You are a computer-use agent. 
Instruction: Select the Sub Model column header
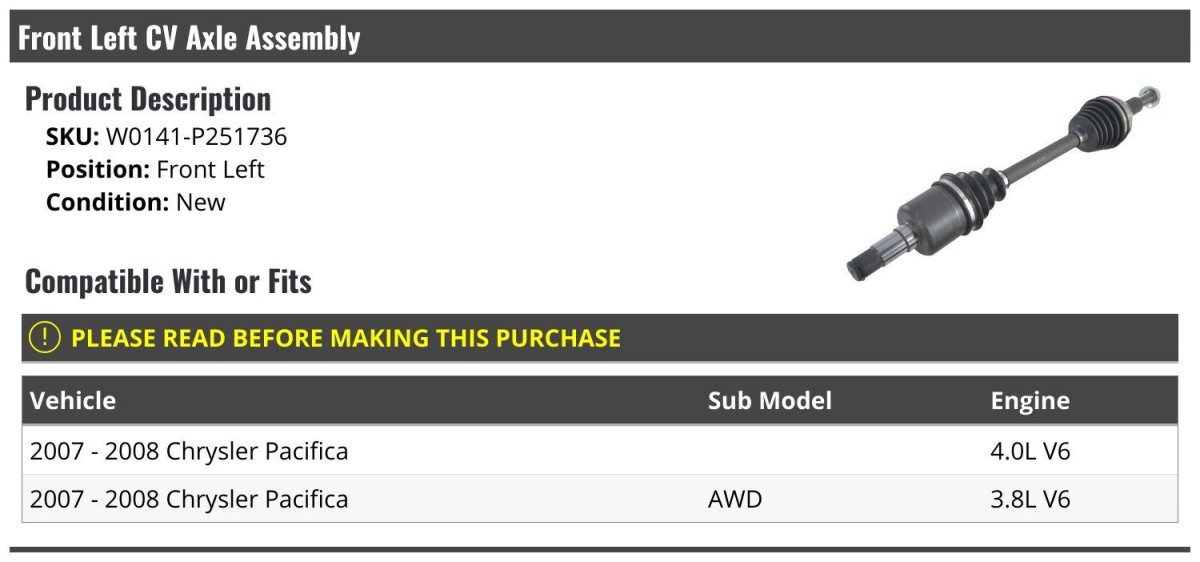tap(770, 401)
